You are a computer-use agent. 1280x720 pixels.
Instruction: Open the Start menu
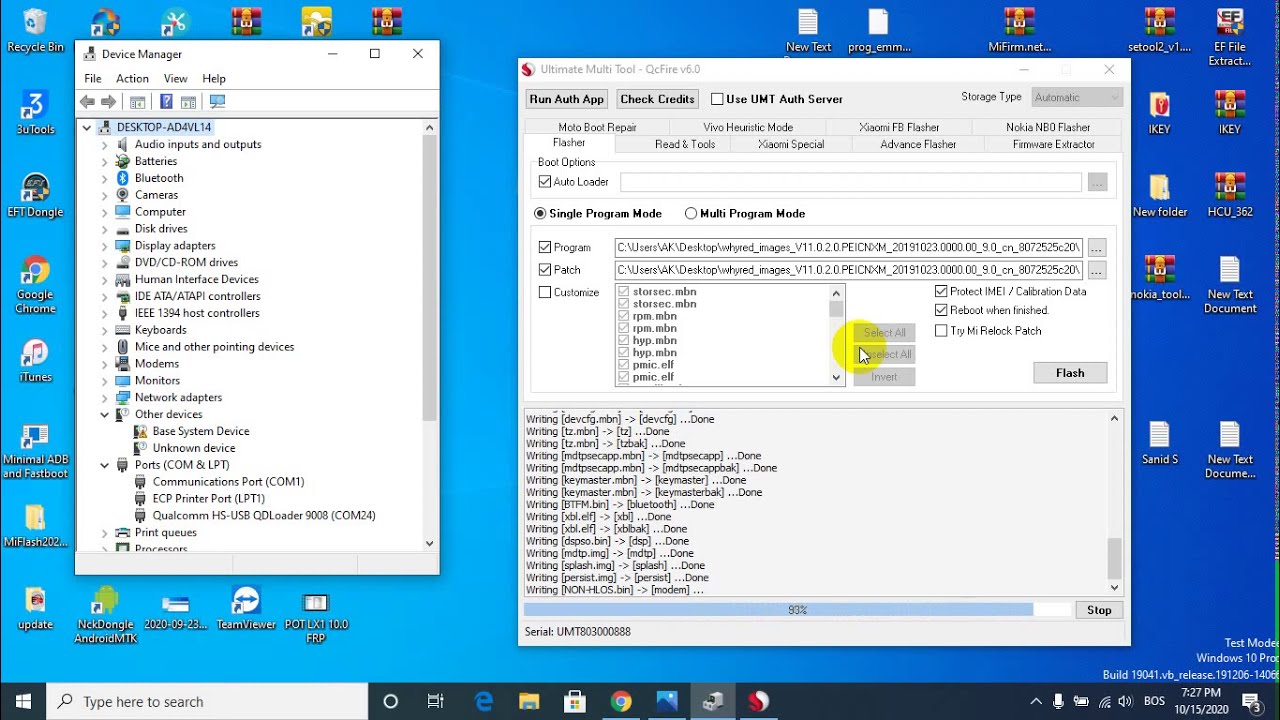[23, 701]
